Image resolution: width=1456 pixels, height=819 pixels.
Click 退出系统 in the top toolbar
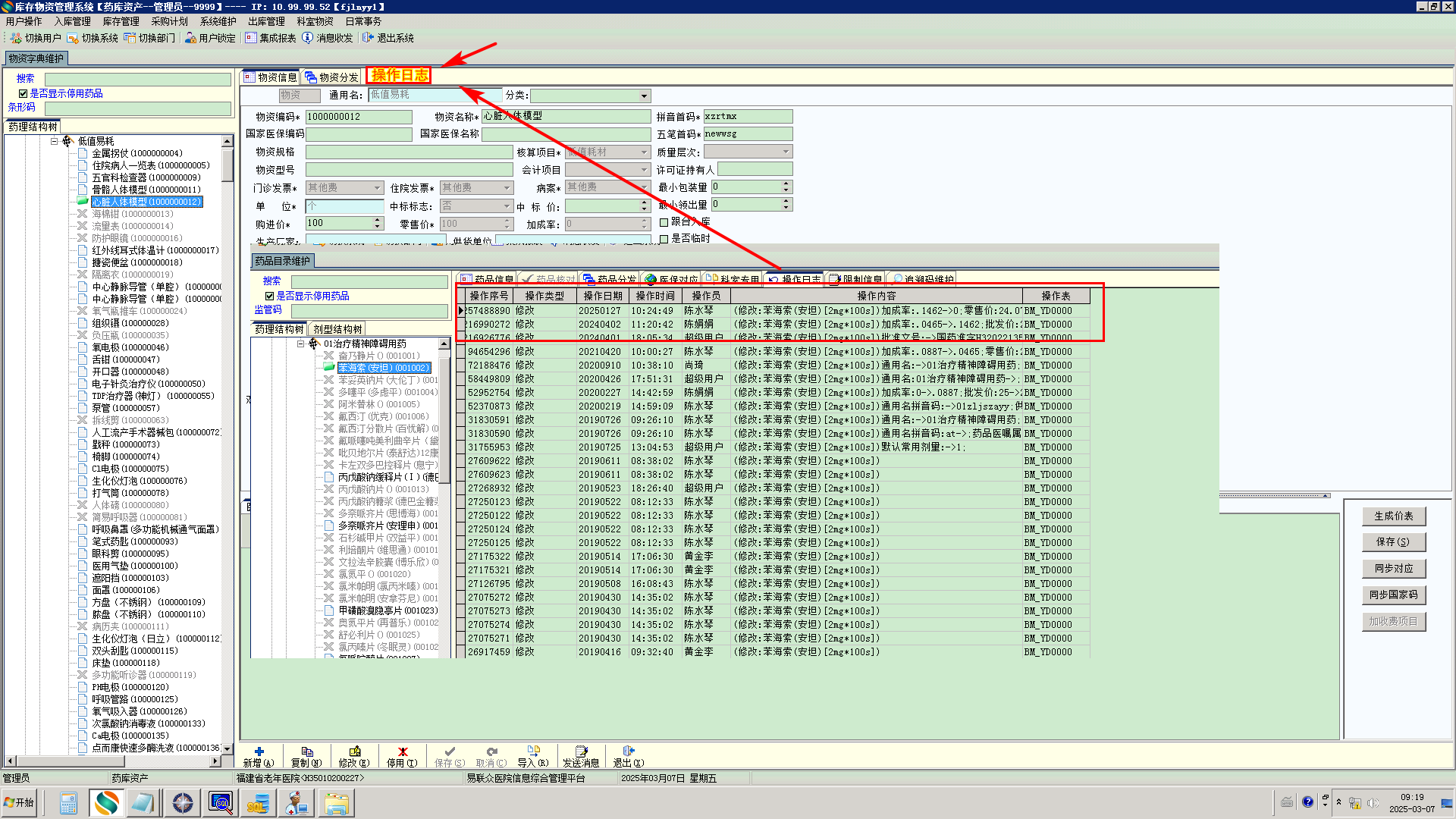[388, 38]
